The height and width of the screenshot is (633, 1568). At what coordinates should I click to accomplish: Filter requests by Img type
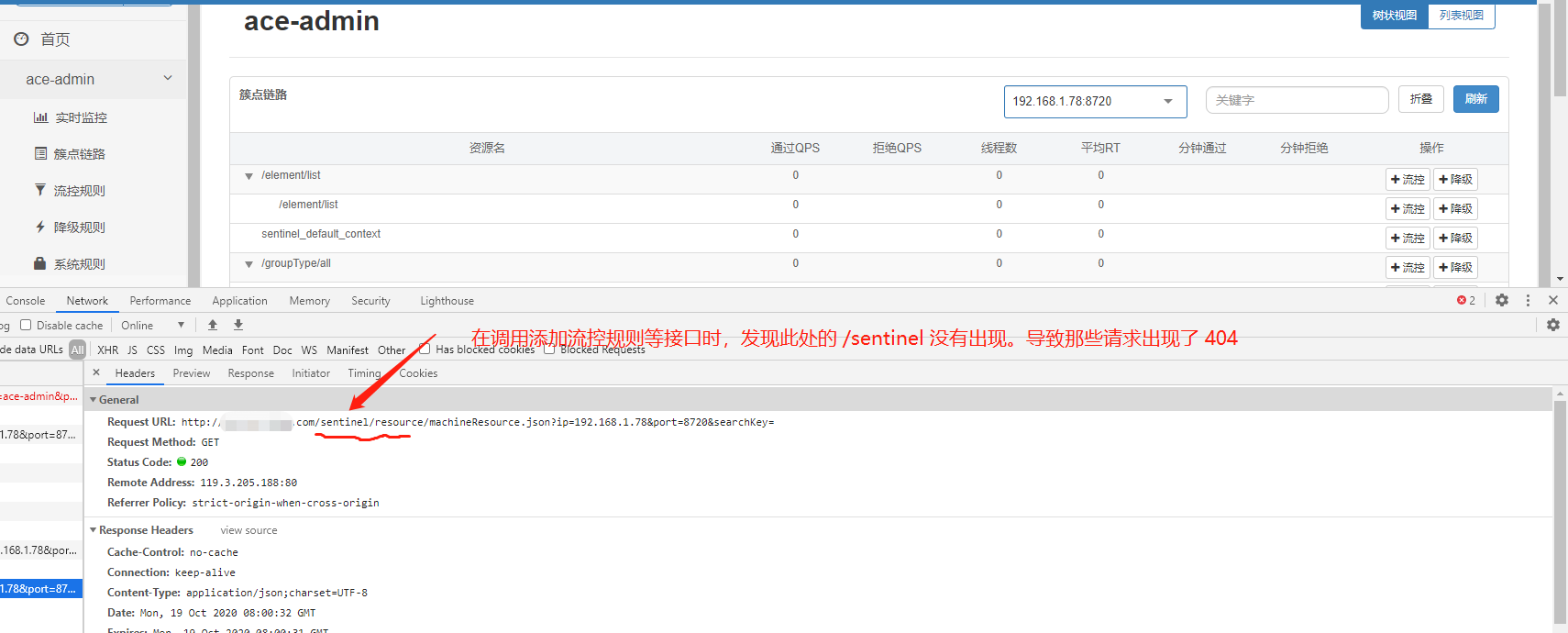[x=183, y=350]
